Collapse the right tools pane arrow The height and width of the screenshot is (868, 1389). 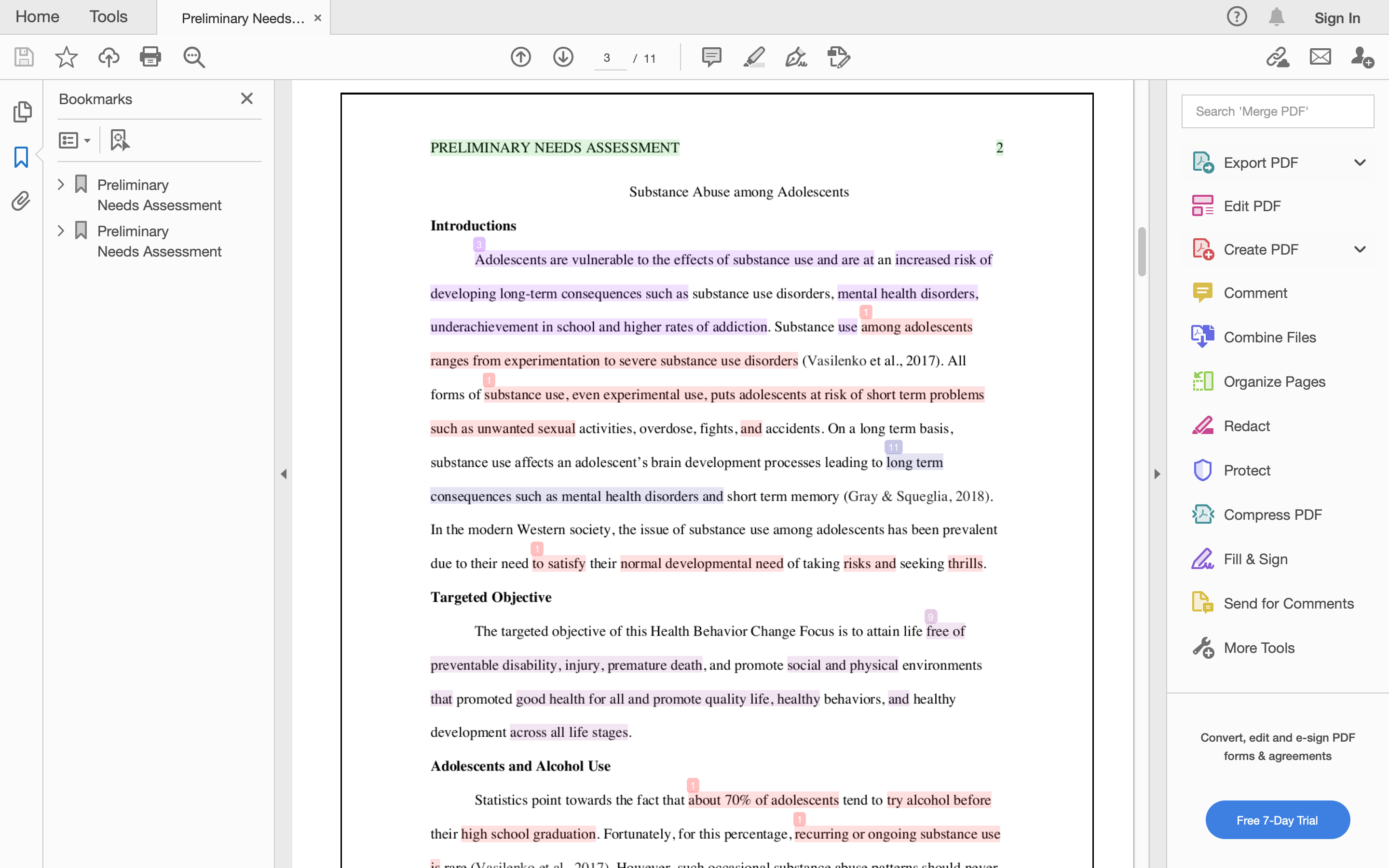pyautogui.click(x=1157, y=474)
